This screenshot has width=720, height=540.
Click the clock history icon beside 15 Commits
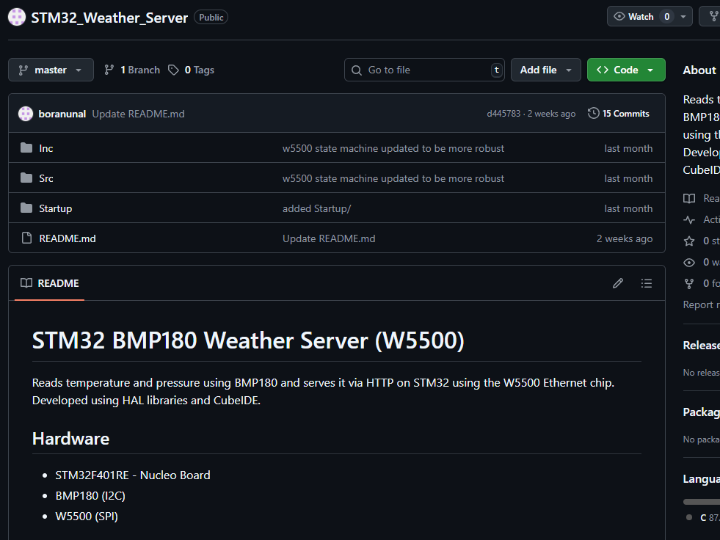593,113
